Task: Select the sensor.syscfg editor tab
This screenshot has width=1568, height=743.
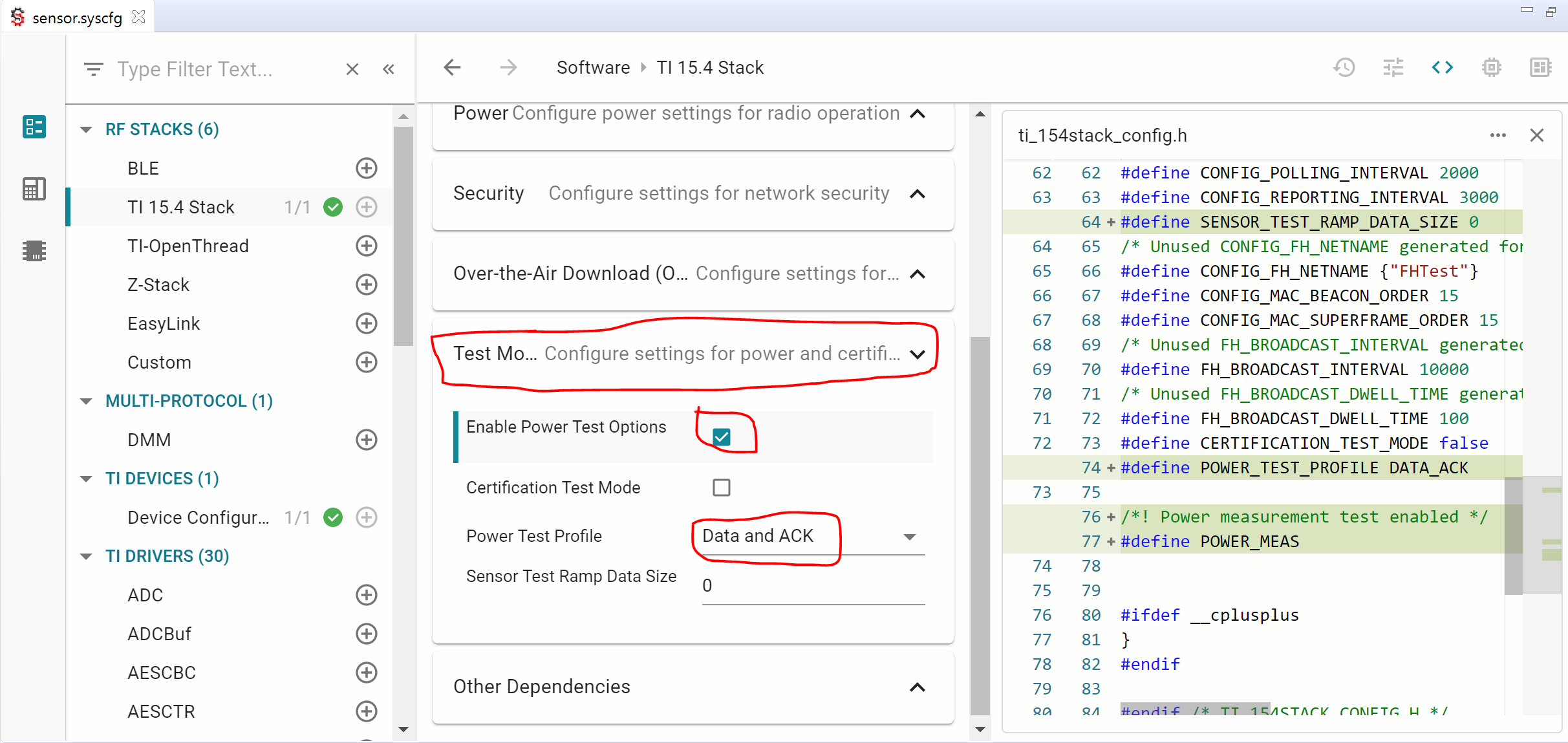Action: (77, 17)
